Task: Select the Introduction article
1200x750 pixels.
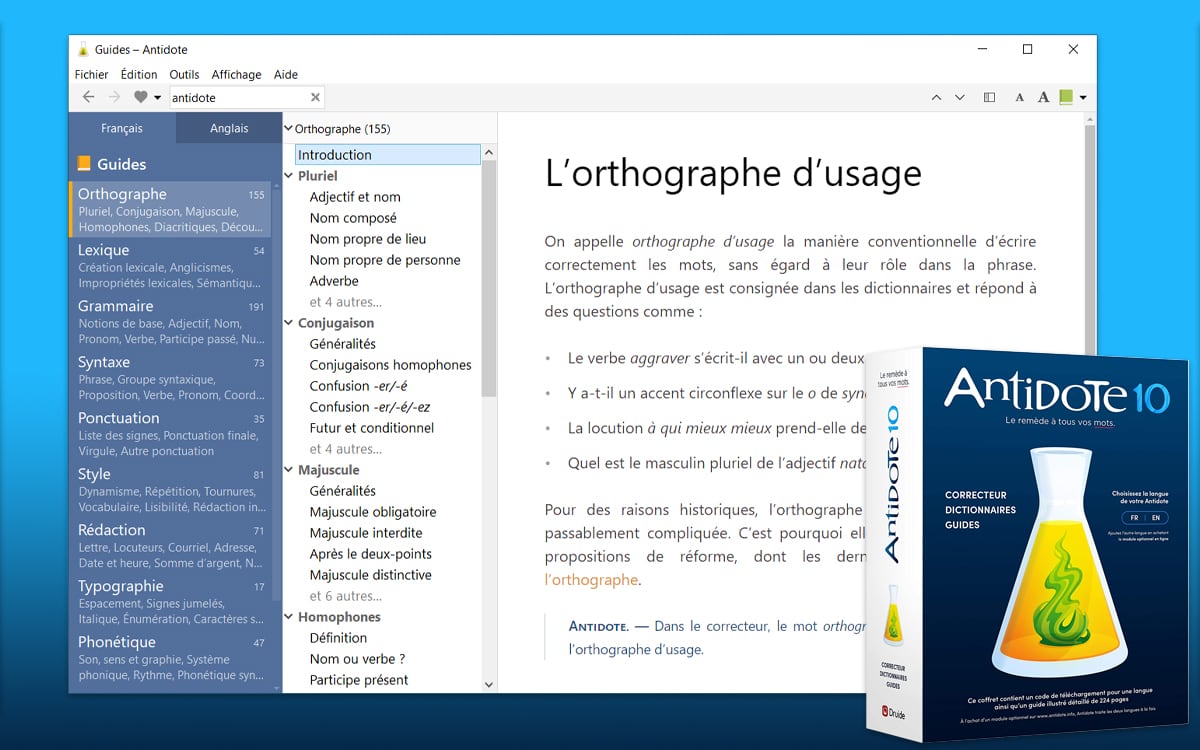Action: [x=388, y=155]
